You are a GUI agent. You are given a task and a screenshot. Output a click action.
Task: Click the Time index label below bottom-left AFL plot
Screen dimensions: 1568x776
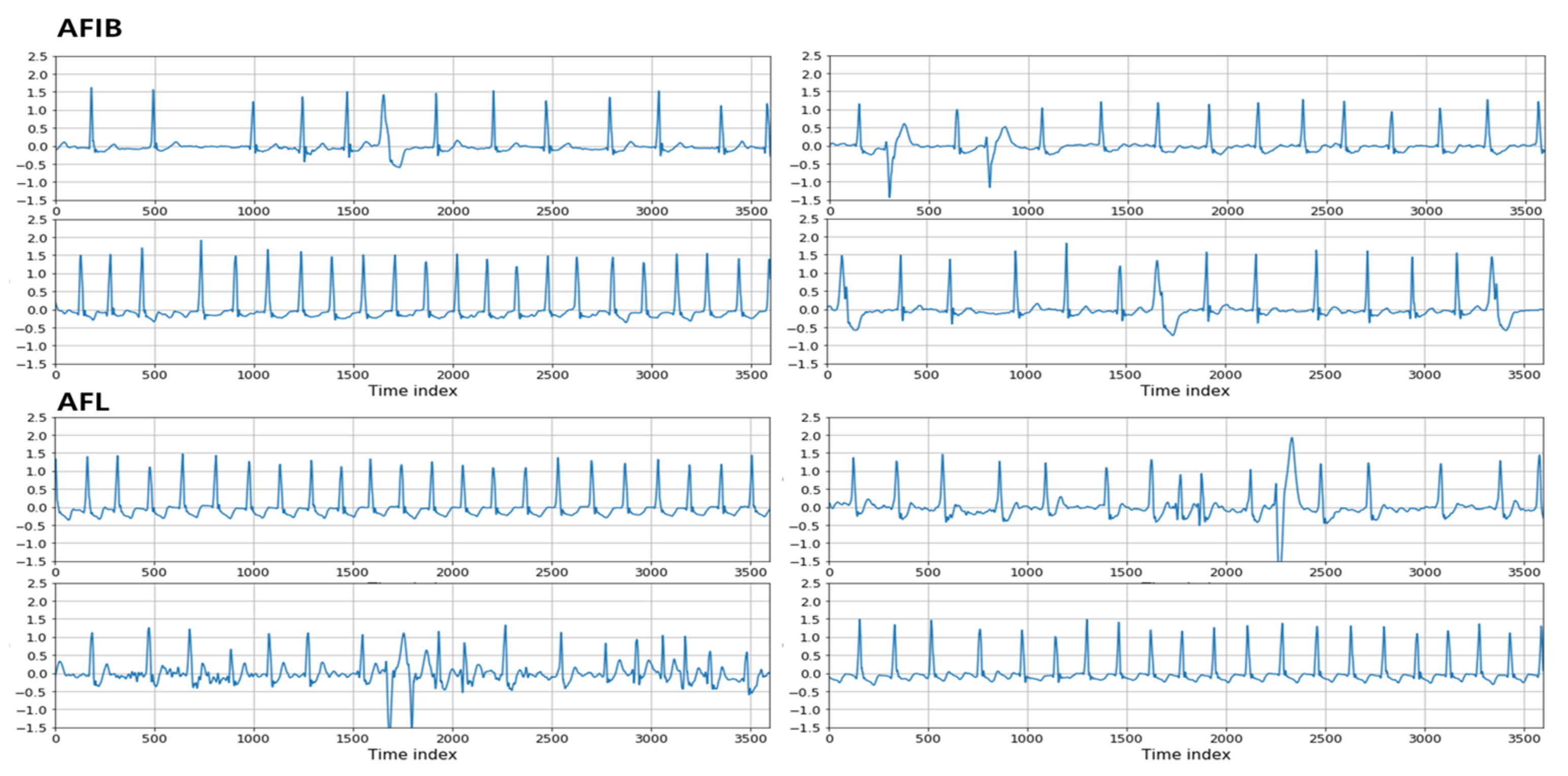(412, 755)
